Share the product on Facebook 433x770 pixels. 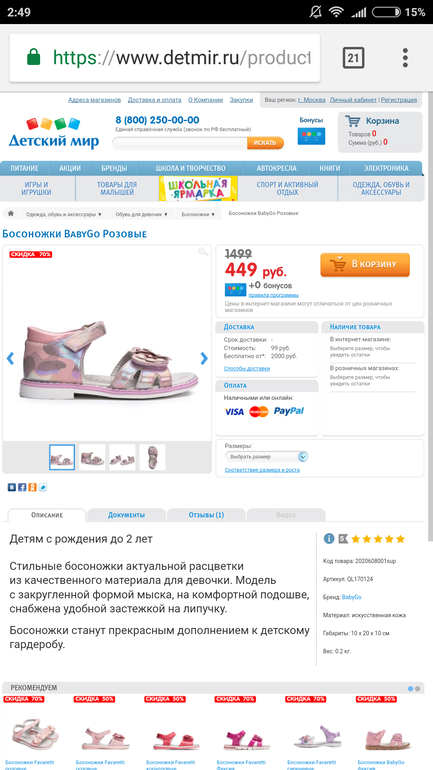(22, 488)
